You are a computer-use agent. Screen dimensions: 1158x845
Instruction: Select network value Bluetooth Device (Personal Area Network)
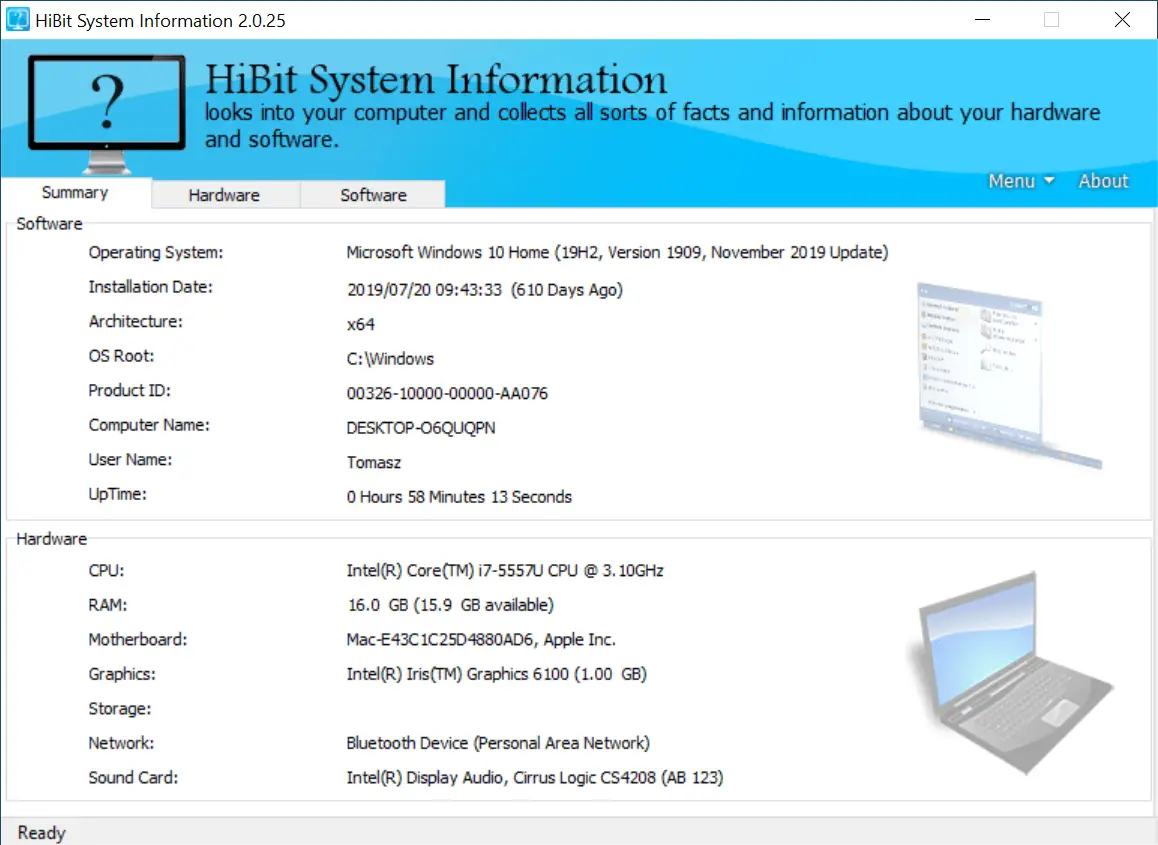[x=499, y=744]
